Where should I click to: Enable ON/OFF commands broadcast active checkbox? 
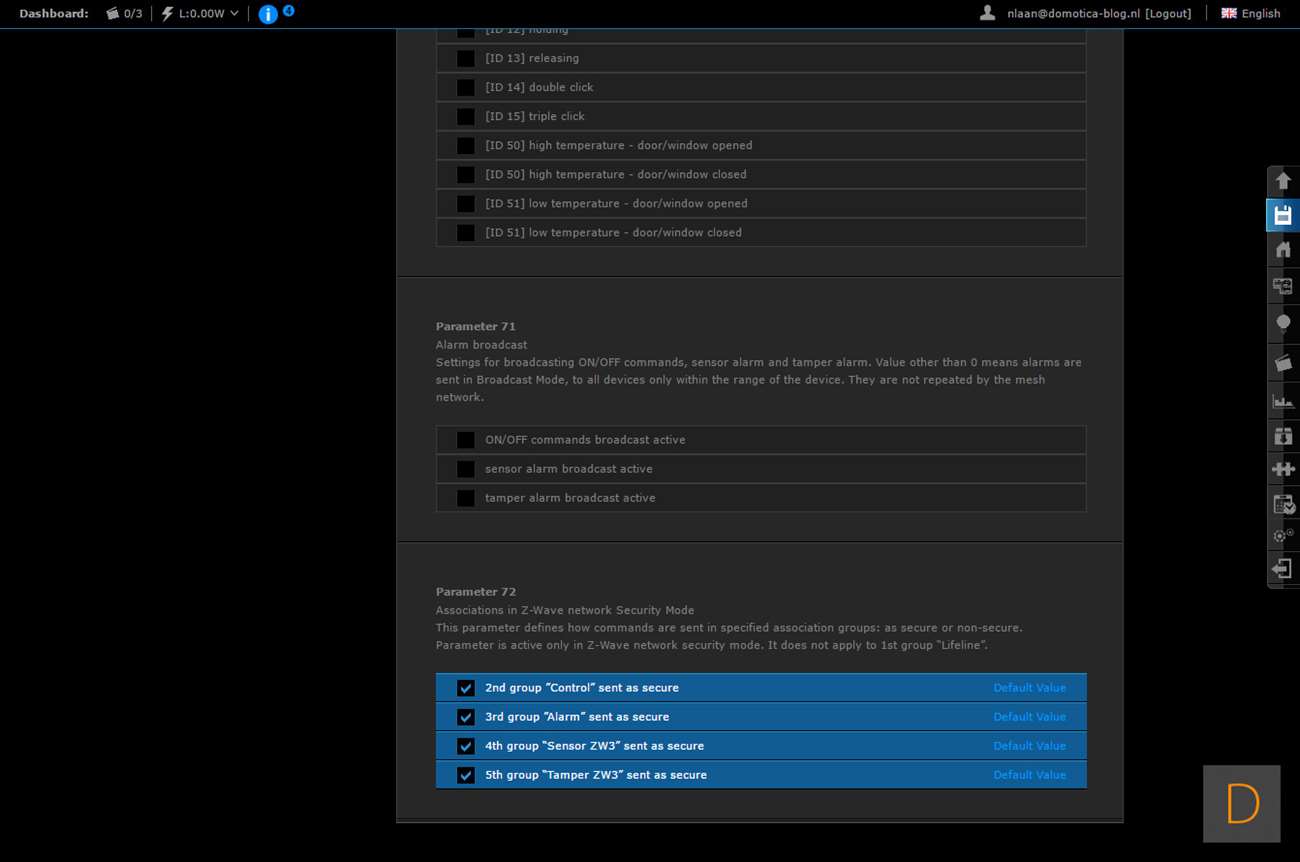[x=466, y=440]
